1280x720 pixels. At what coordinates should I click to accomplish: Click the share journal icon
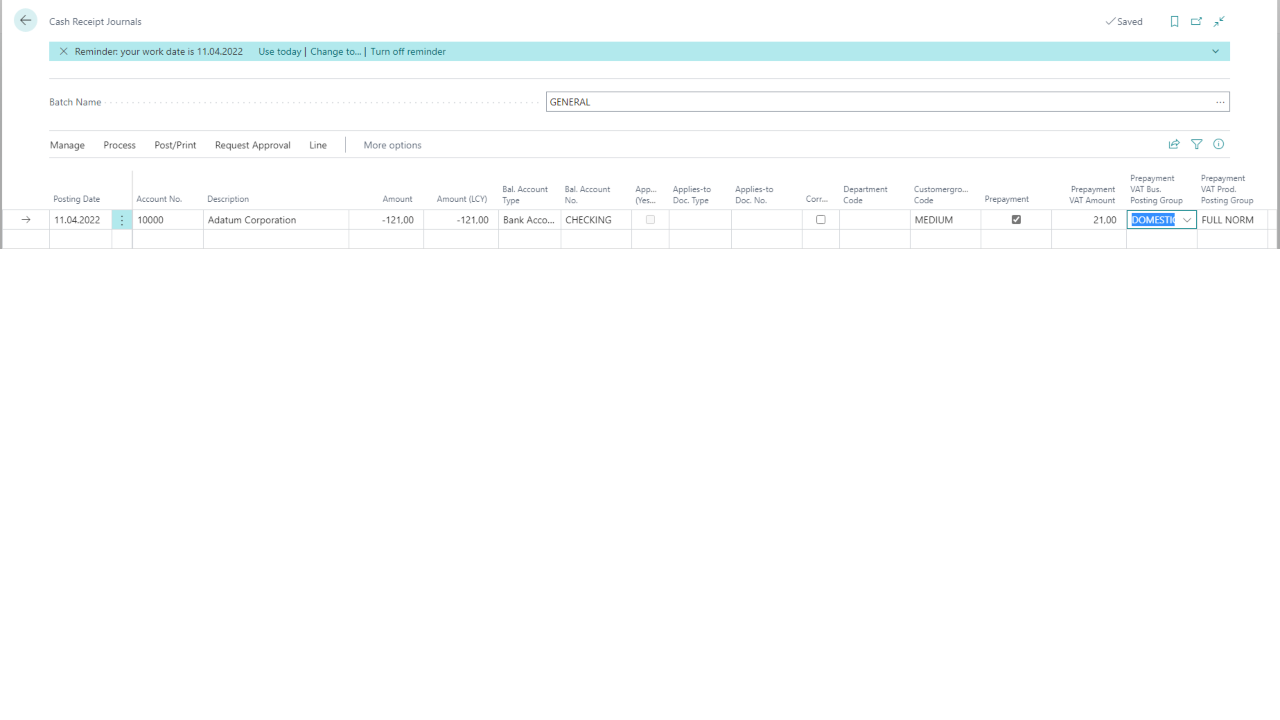1174,144
